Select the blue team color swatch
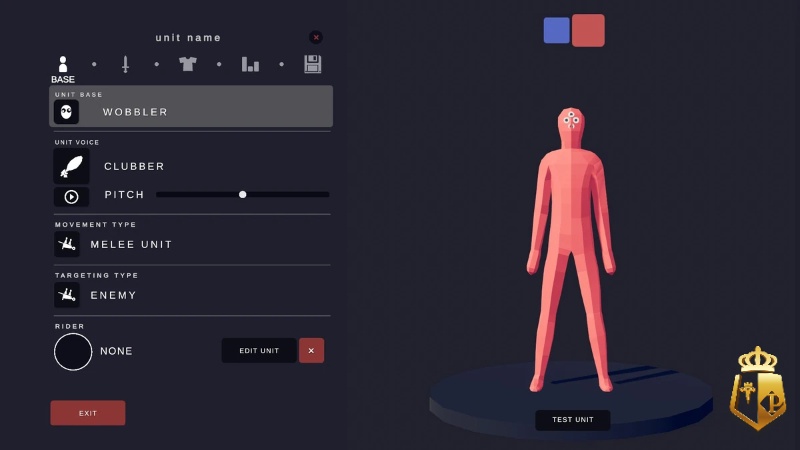Viewport: 800px width, 450px height. 557,30
